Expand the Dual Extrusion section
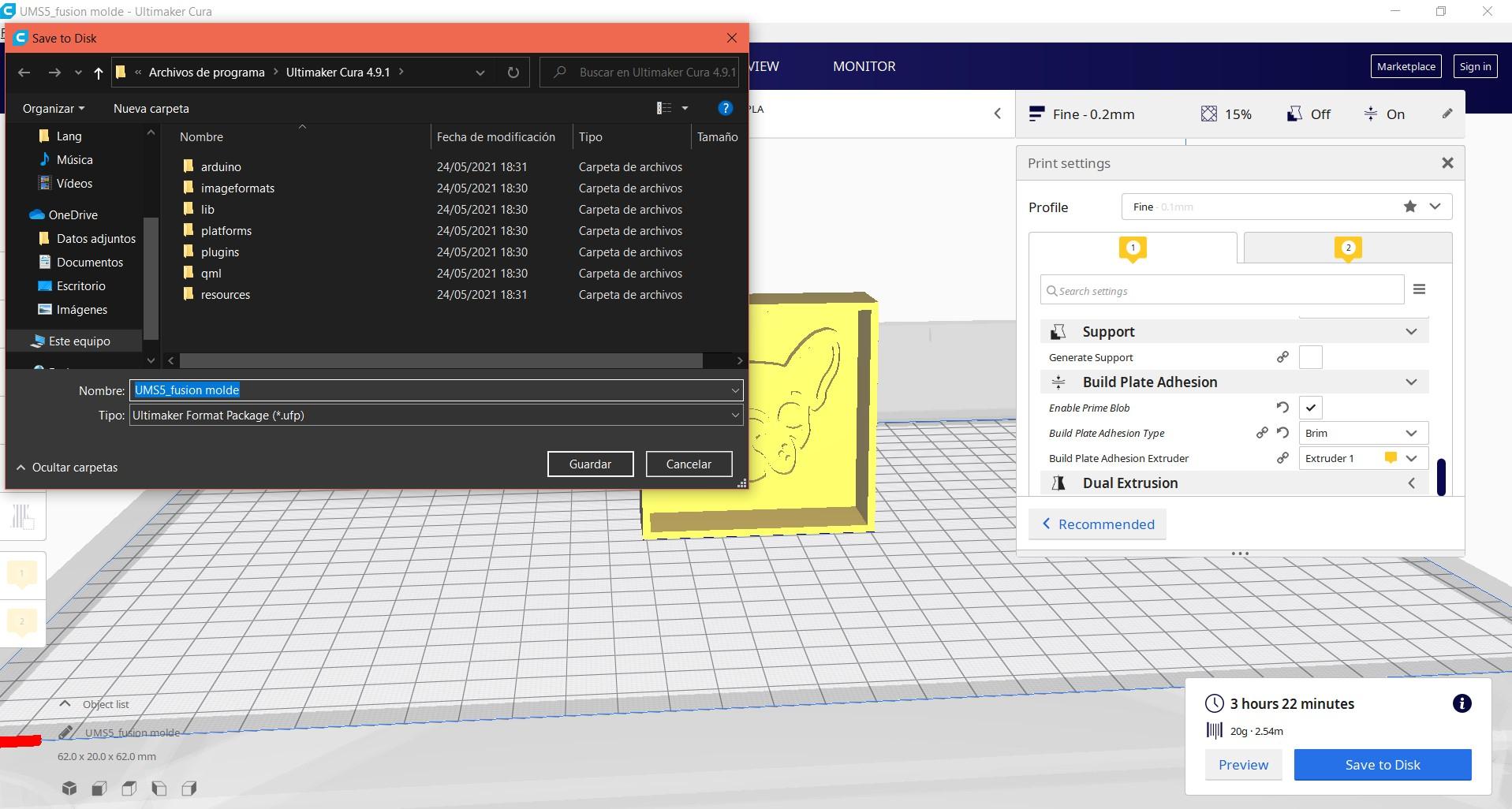This screenshot has height=809, width=1512. (x=1411, y=483)
